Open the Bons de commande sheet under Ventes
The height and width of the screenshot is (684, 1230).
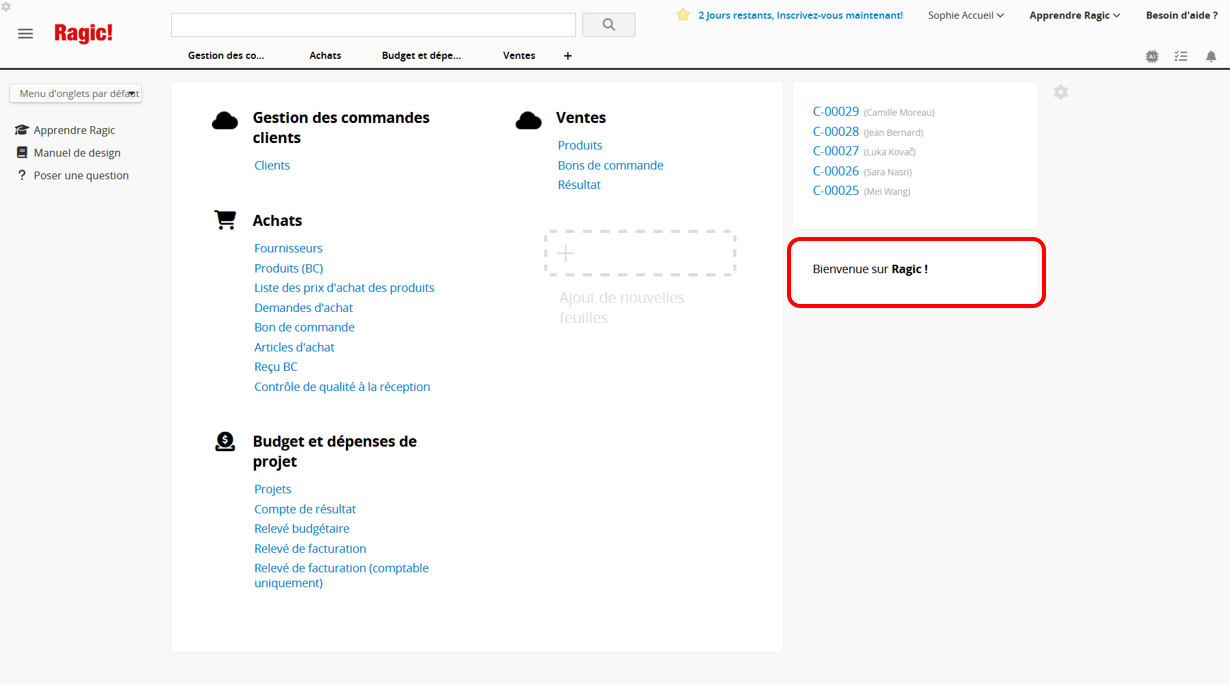click(x=610, y=166)
